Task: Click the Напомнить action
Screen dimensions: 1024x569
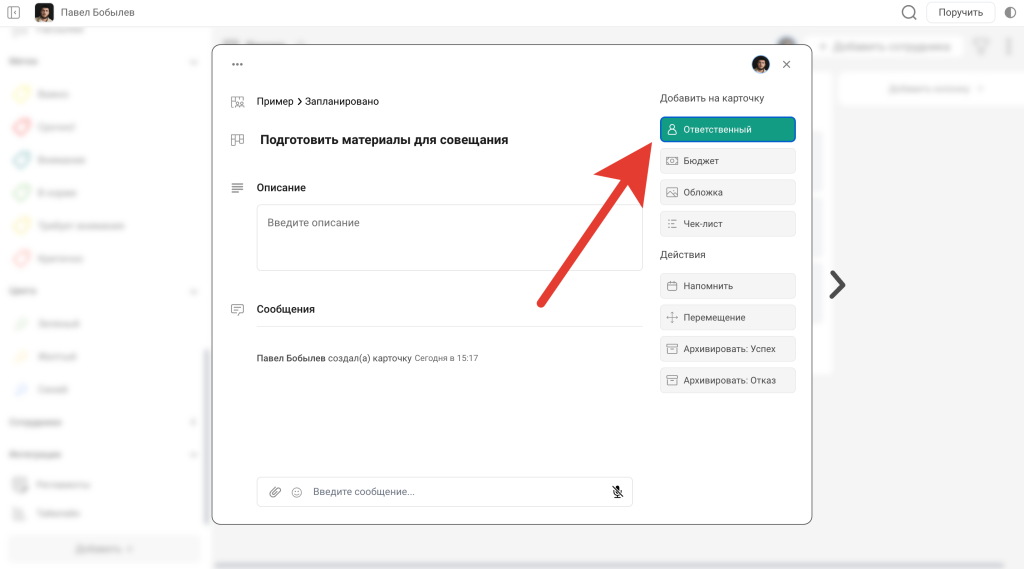Action: point(728,286)
